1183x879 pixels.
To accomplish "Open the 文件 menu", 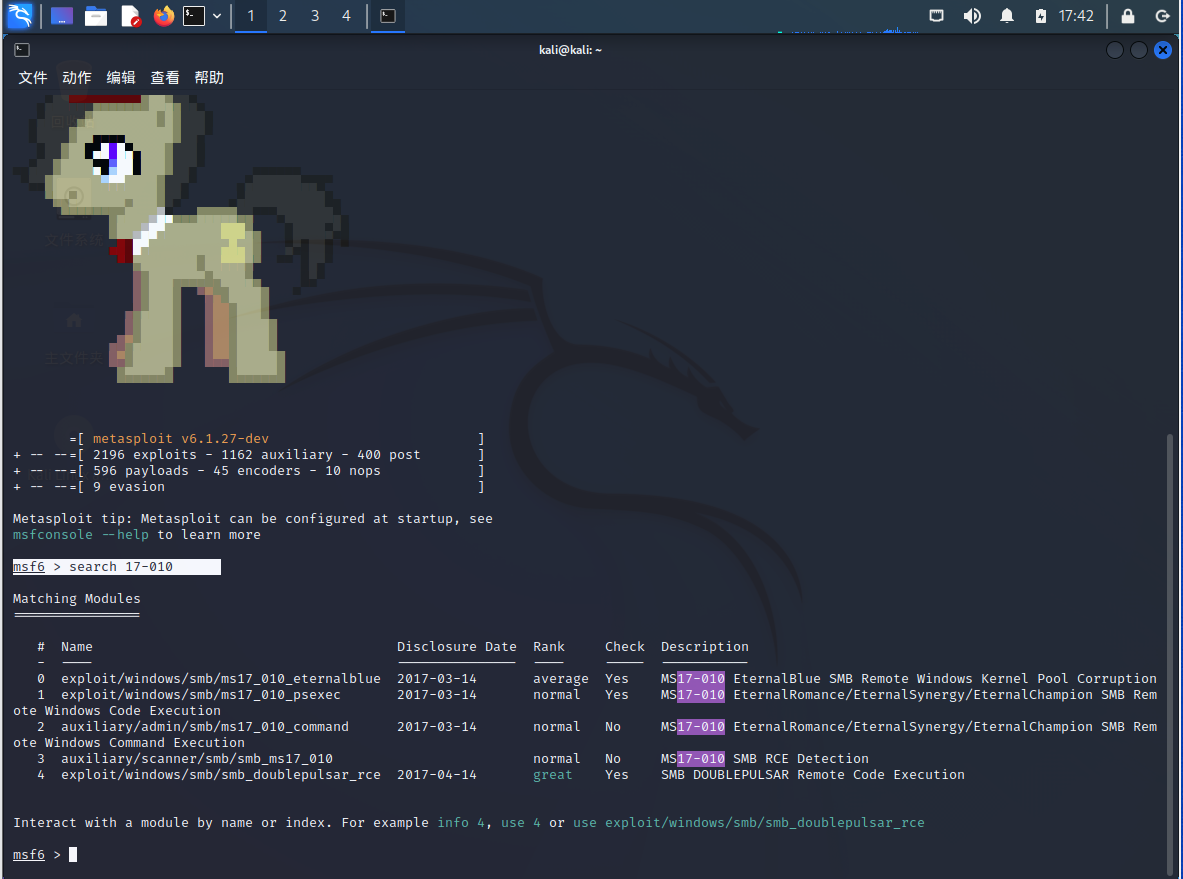I will pyautogui.click(x=32, y=78).
